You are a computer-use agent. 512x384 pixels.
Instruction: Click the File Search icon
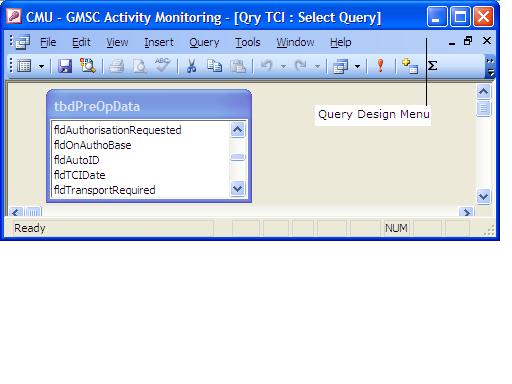[87, 66]
